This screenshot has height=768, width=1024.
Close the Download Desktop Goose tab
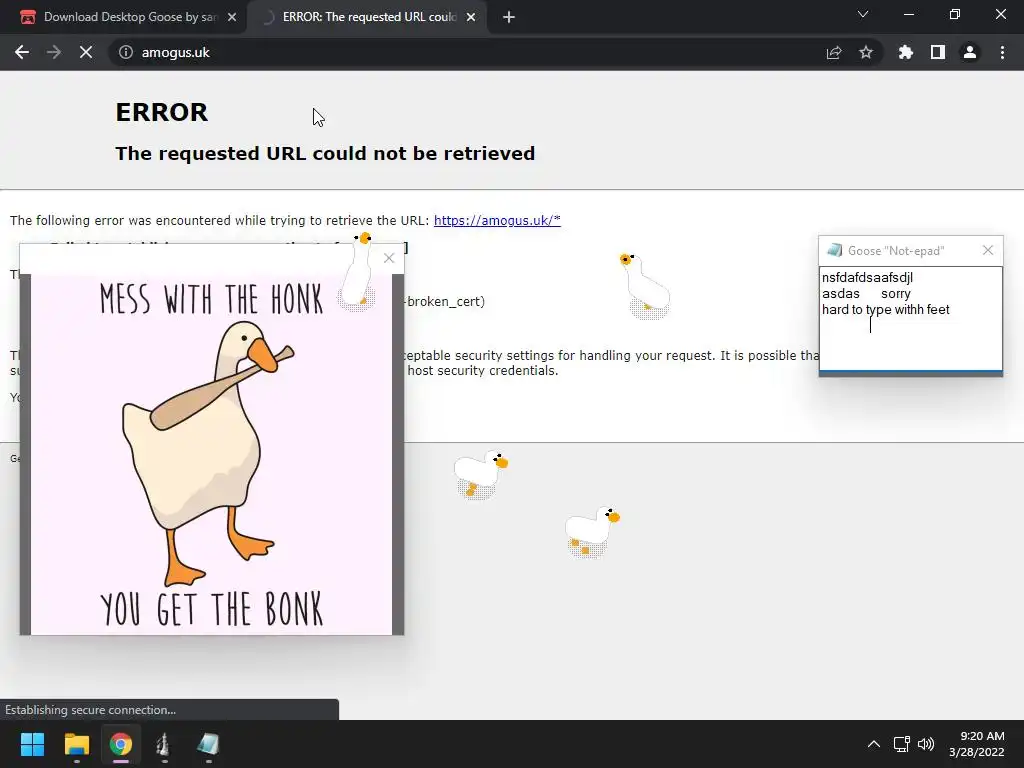(x=232, y=18)
